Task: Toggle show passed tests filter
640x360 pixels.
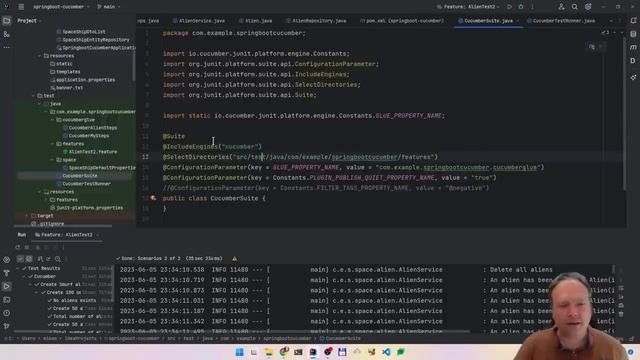Action: [20, 259]
